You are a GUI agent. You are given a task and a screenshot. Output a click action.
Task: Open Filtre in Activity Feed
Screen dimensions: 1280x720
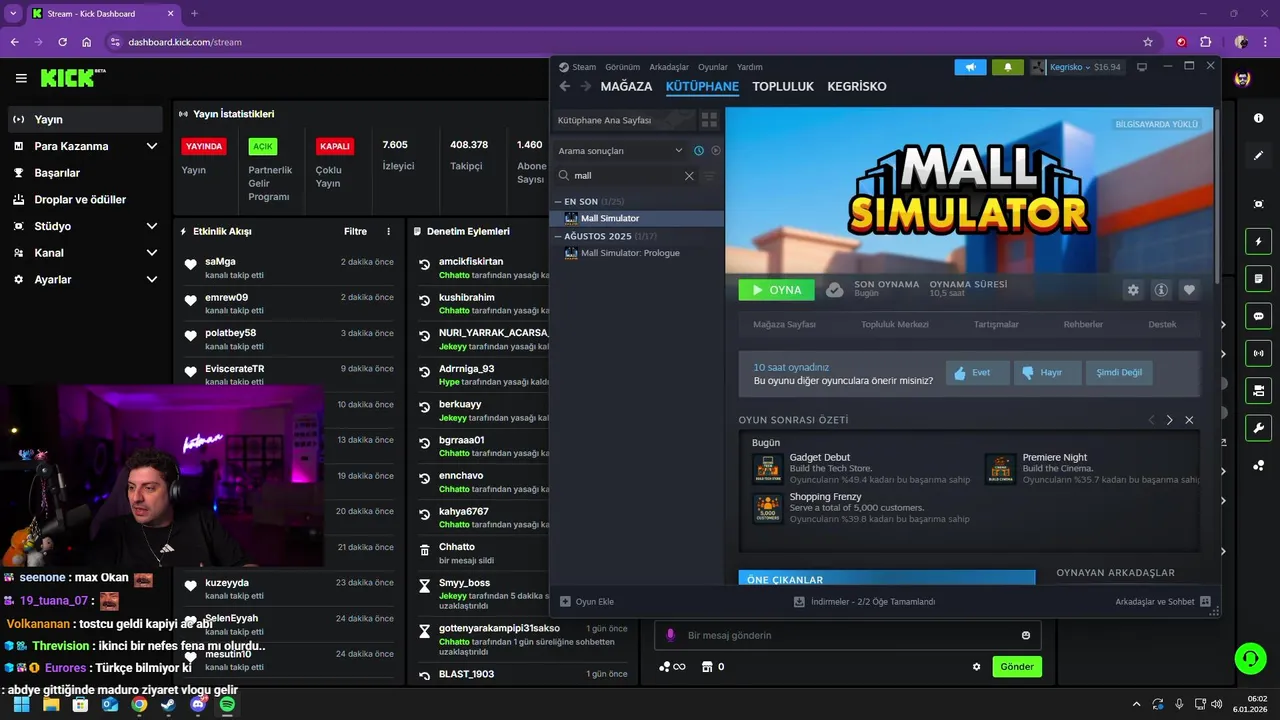point(355,231)
